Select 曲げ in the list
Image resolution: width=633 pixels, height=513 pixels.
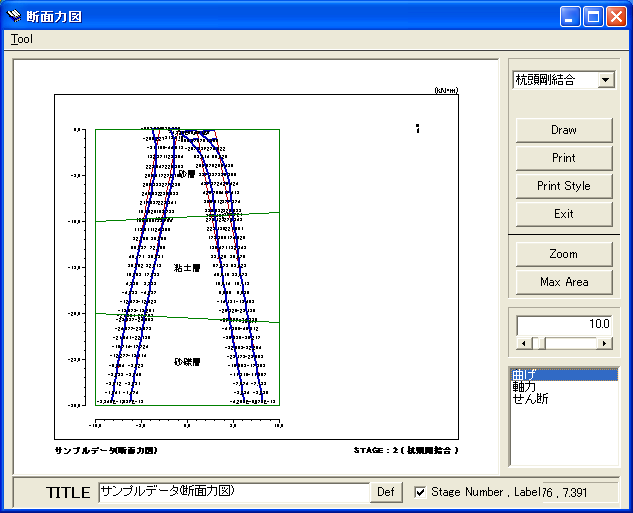(564, 375)
